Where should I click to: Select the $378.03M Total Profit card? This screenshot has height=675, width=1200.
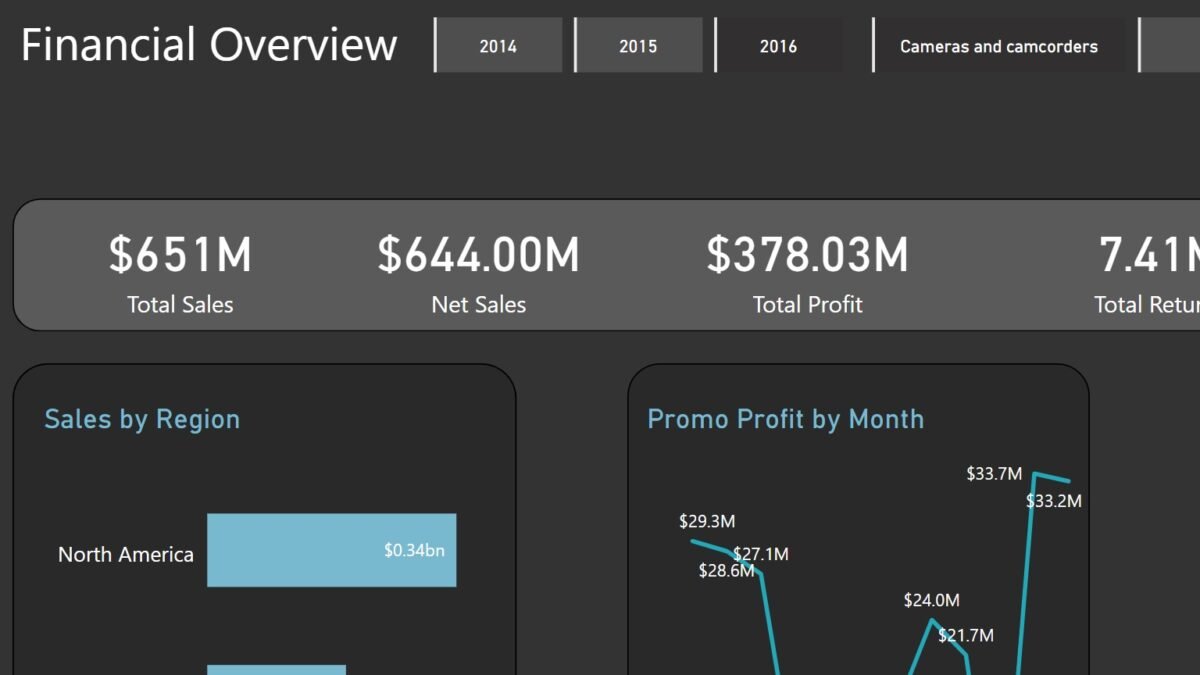(807, 255)
